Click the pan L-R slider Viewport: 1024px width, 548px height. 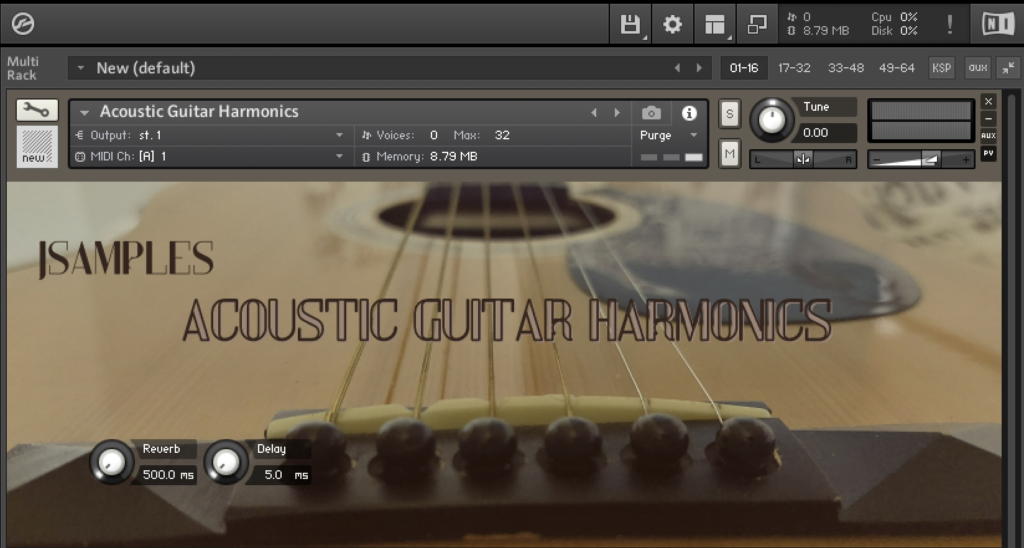click(x=803, y=159)
